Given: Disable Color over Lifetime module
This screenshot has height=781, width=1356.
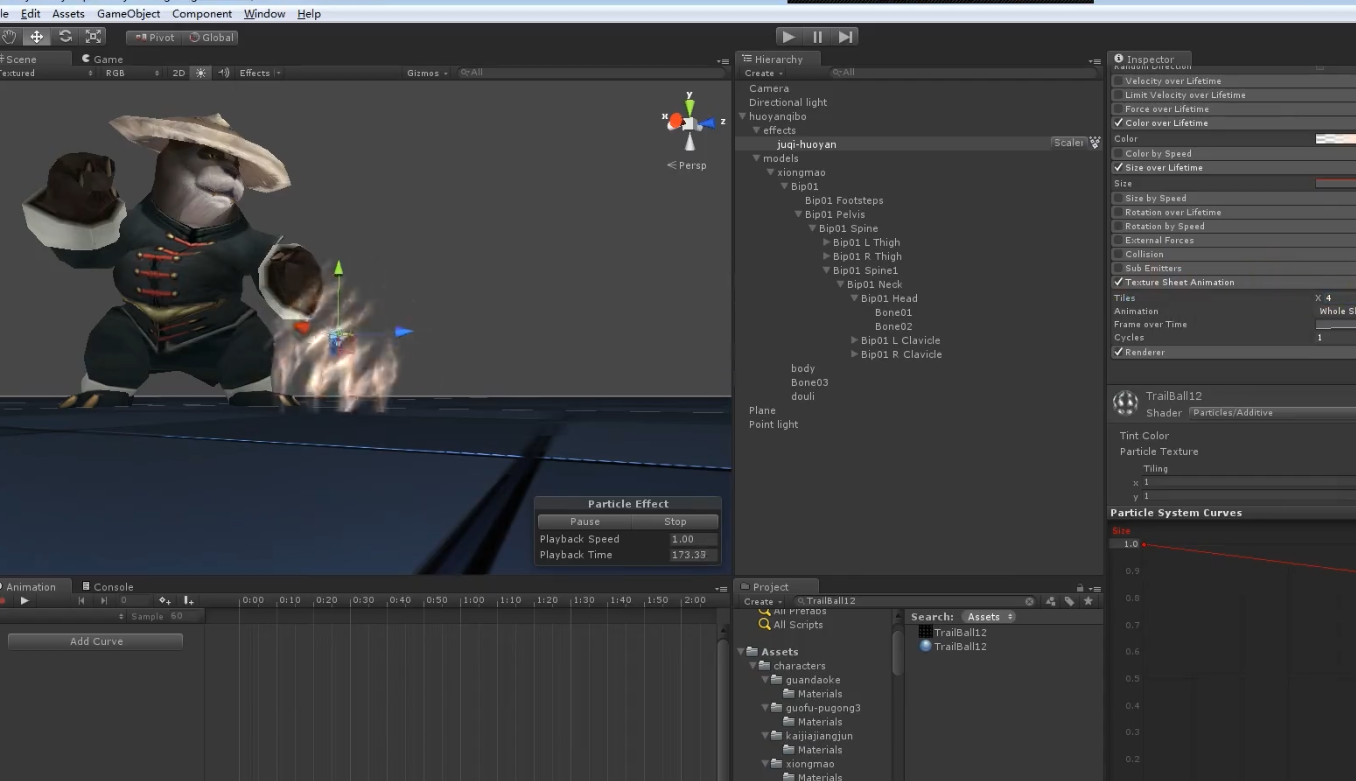Looking at the screenshot, I should tap(1118, 123).
